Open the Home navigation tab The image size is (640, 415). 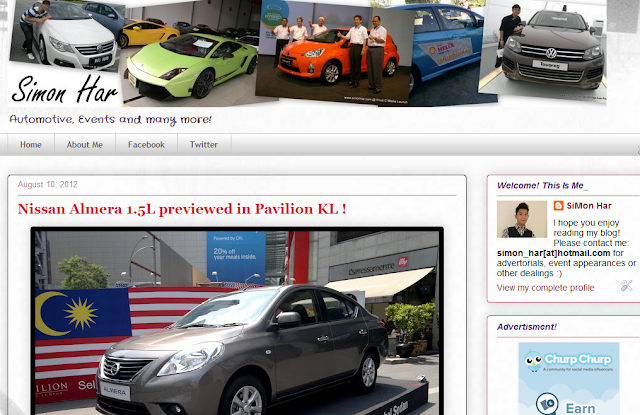[31, 145]
